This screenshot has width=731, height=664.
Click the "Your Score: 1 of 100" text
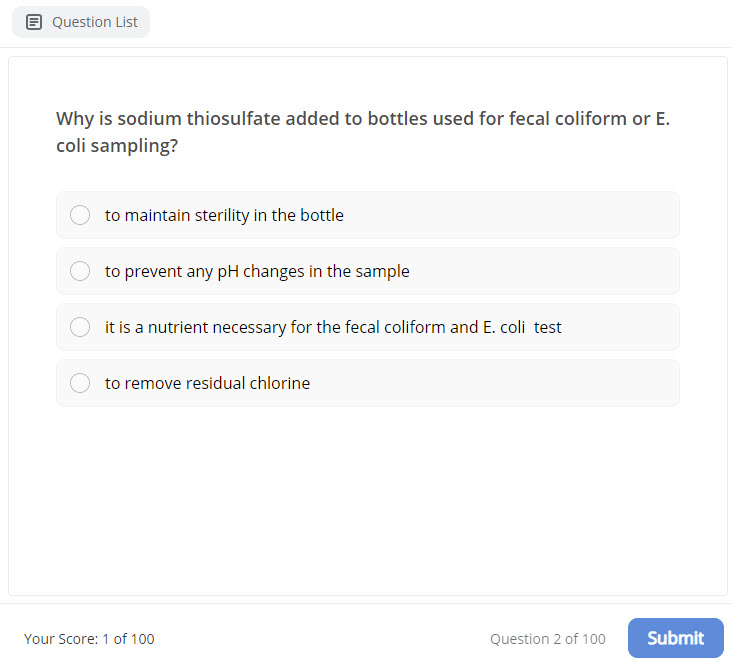pyautogui.click(x=89, y=639)
